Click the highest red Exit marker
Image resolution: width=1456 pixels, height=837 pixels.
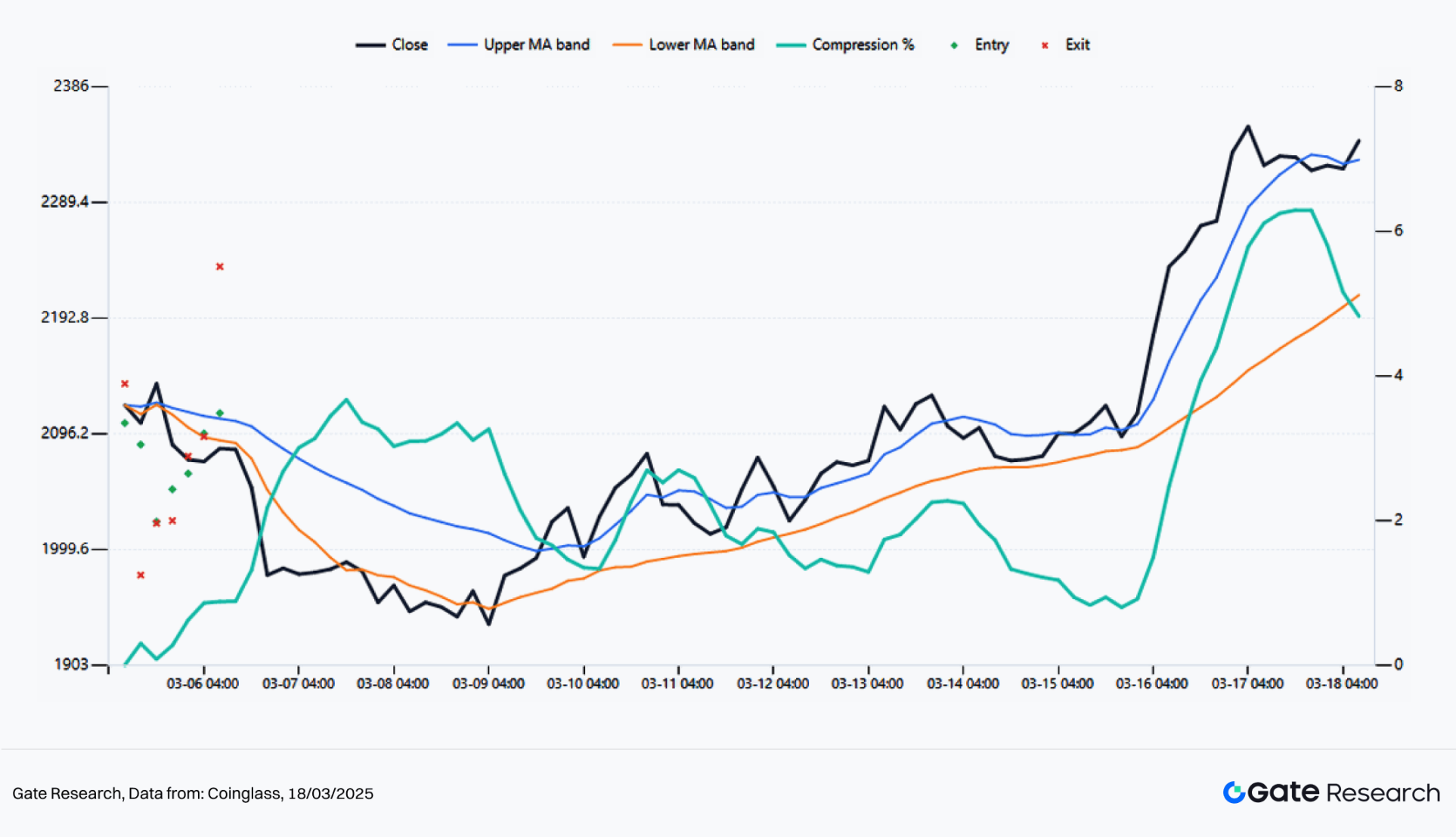220,267
